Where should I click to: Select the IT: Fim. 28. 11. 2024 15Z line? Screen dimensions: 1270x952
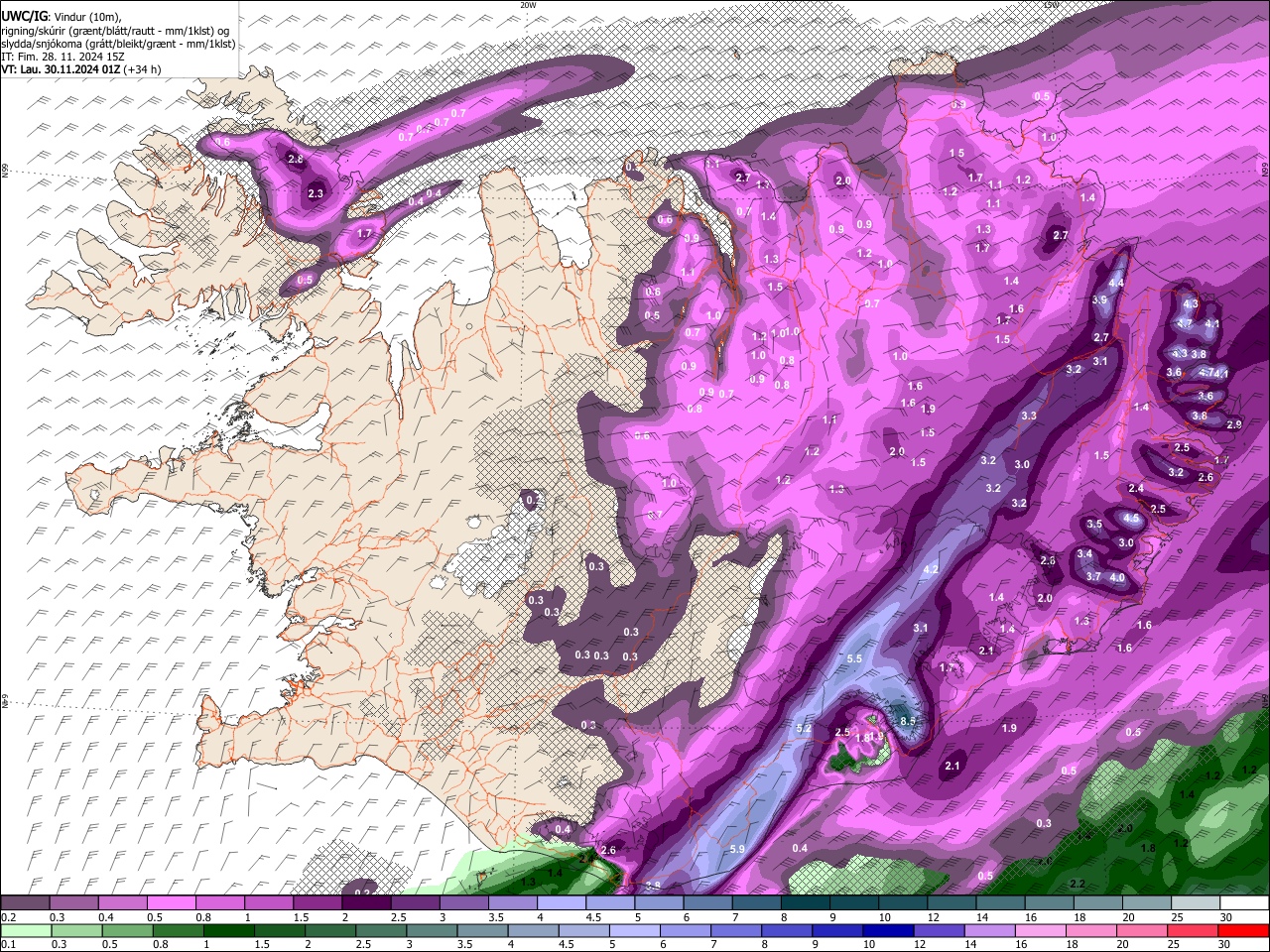tap(63, 56)
